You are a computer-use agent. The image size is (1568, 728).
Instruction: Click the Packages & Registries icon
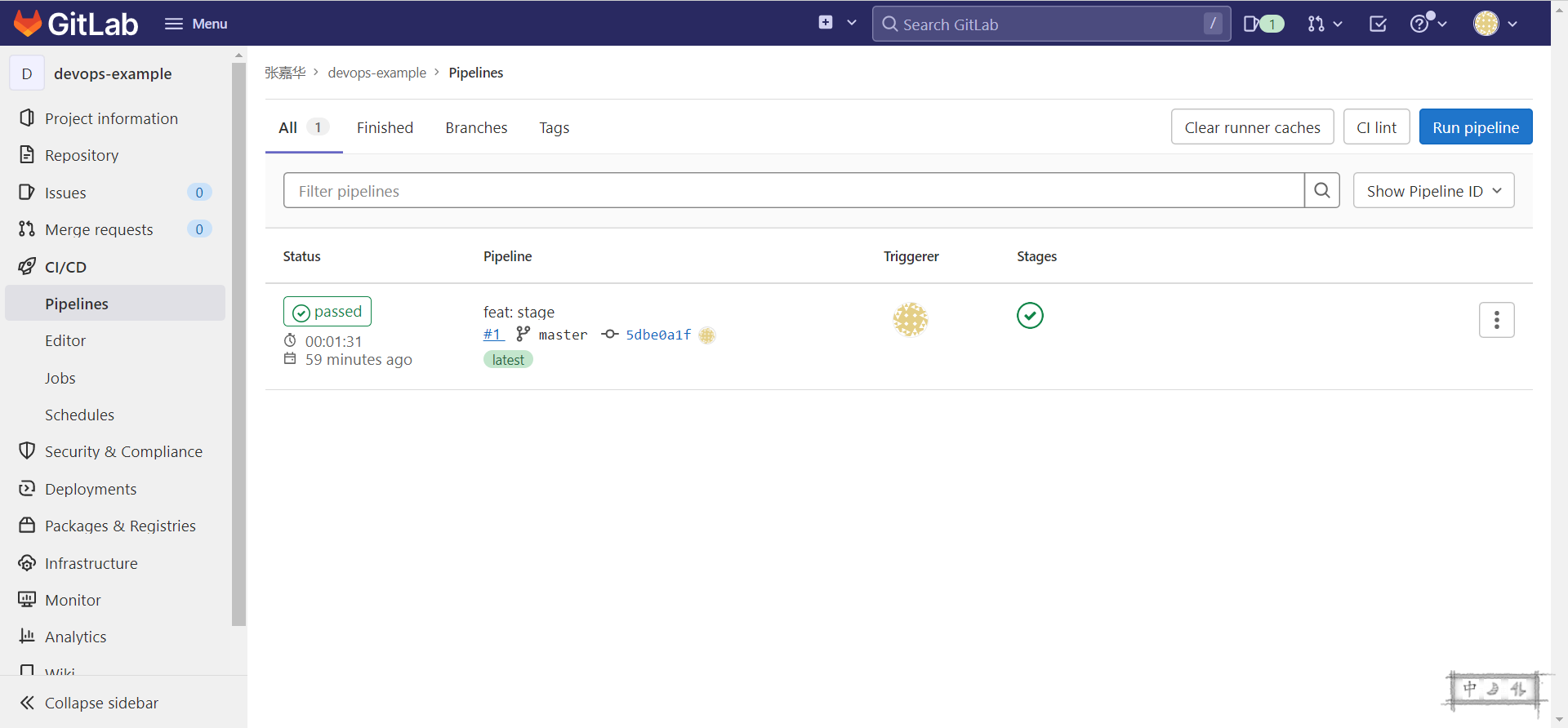click(27, 525)
